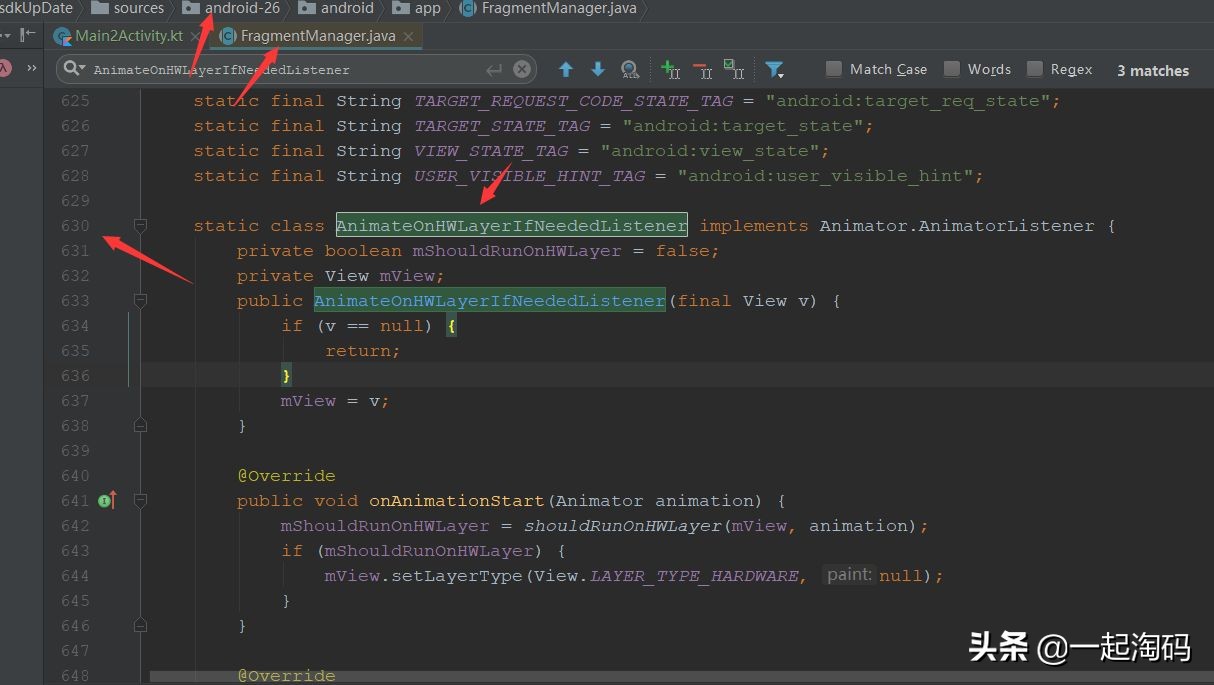
Task: Click inside the find search text field
Action: tap(280, 70)
